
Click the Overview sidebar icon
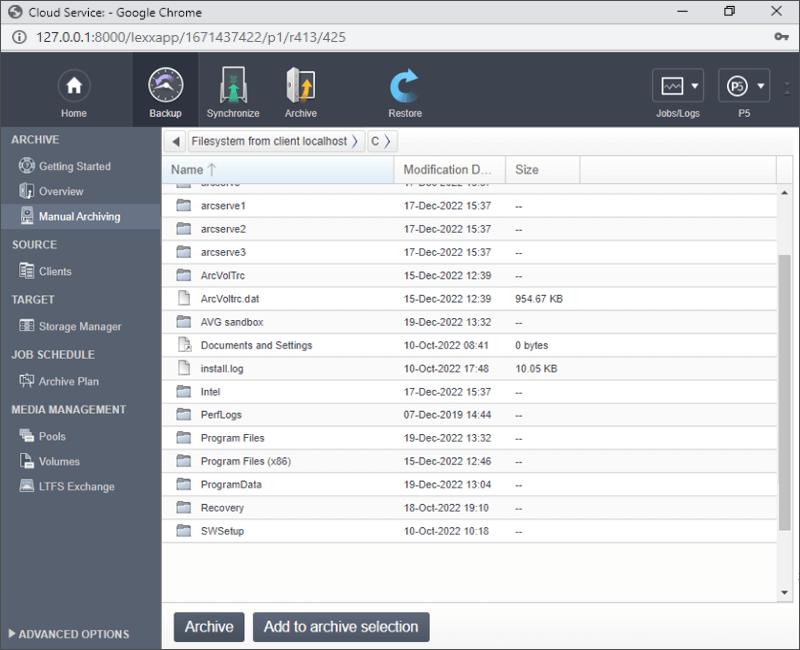click(27, 191)
